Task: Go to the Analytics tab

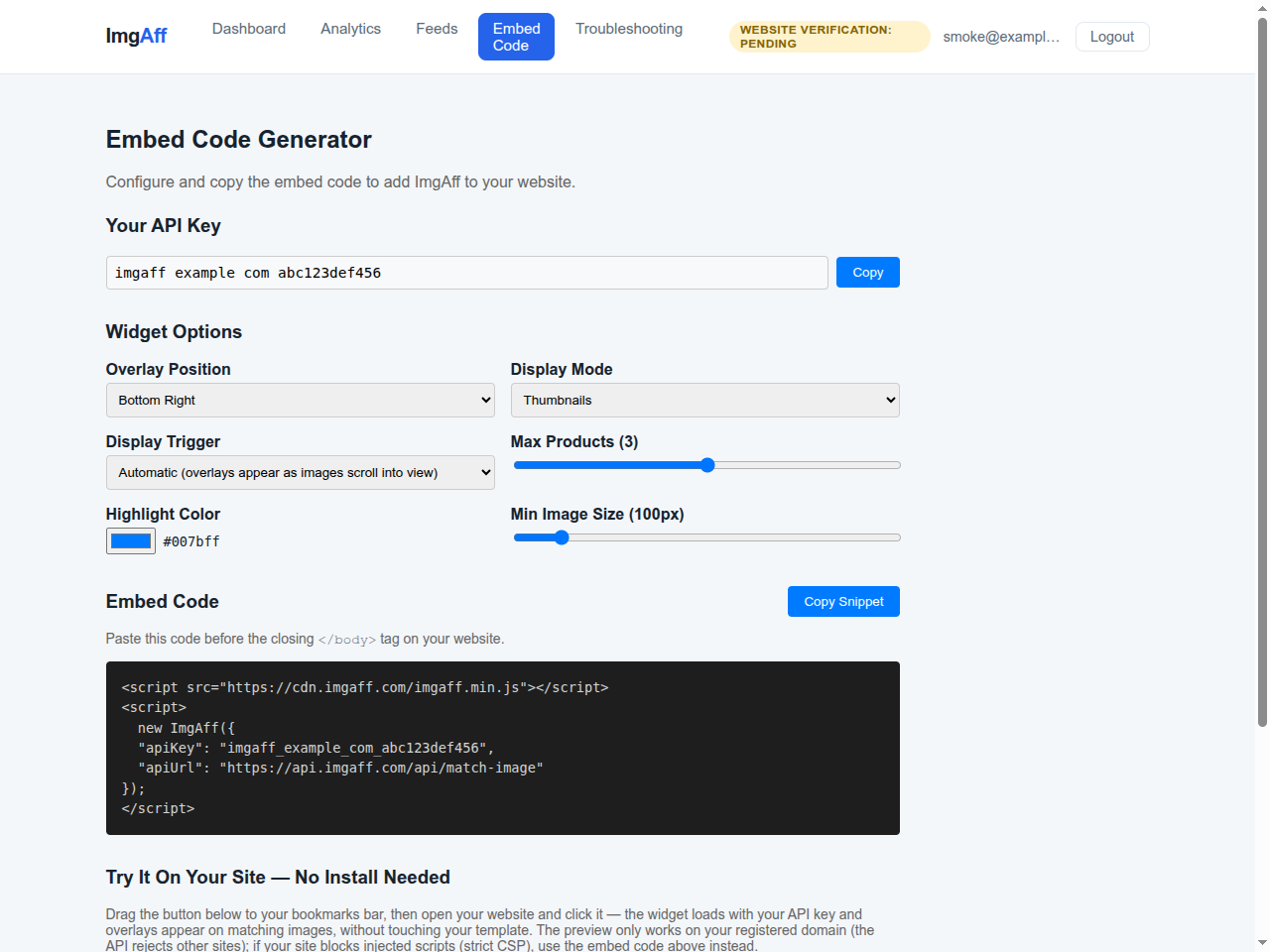Action: pos(350,29)
